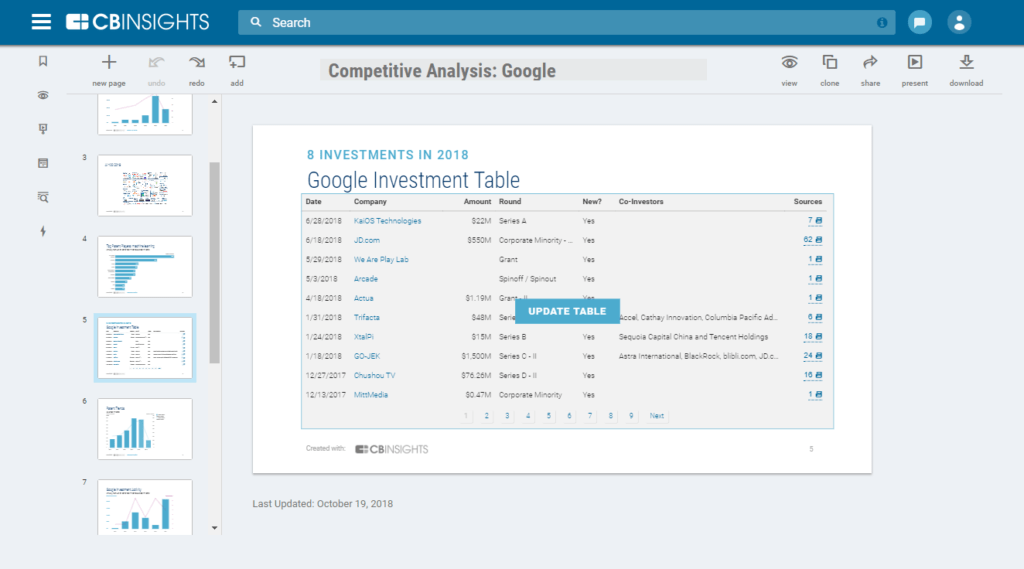The width and height of the screenshot is (1024, 569).
Task: Click the lightning bolt sidebar icon
Action: click(43, 231)
